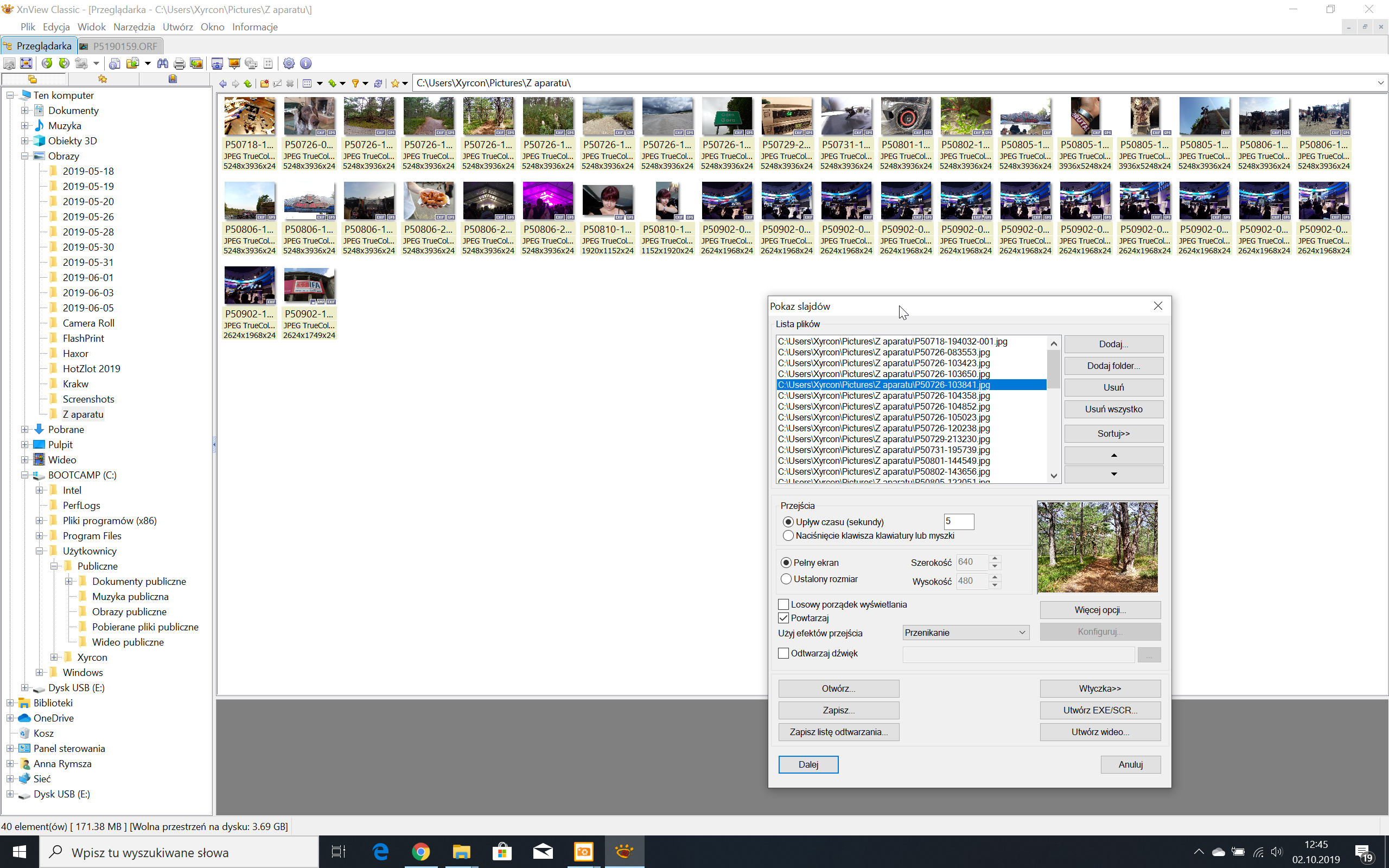The height and width of the screenshot is (868, 1389).
Task: Click the screen capture camera icon
Action: point(217,63)
